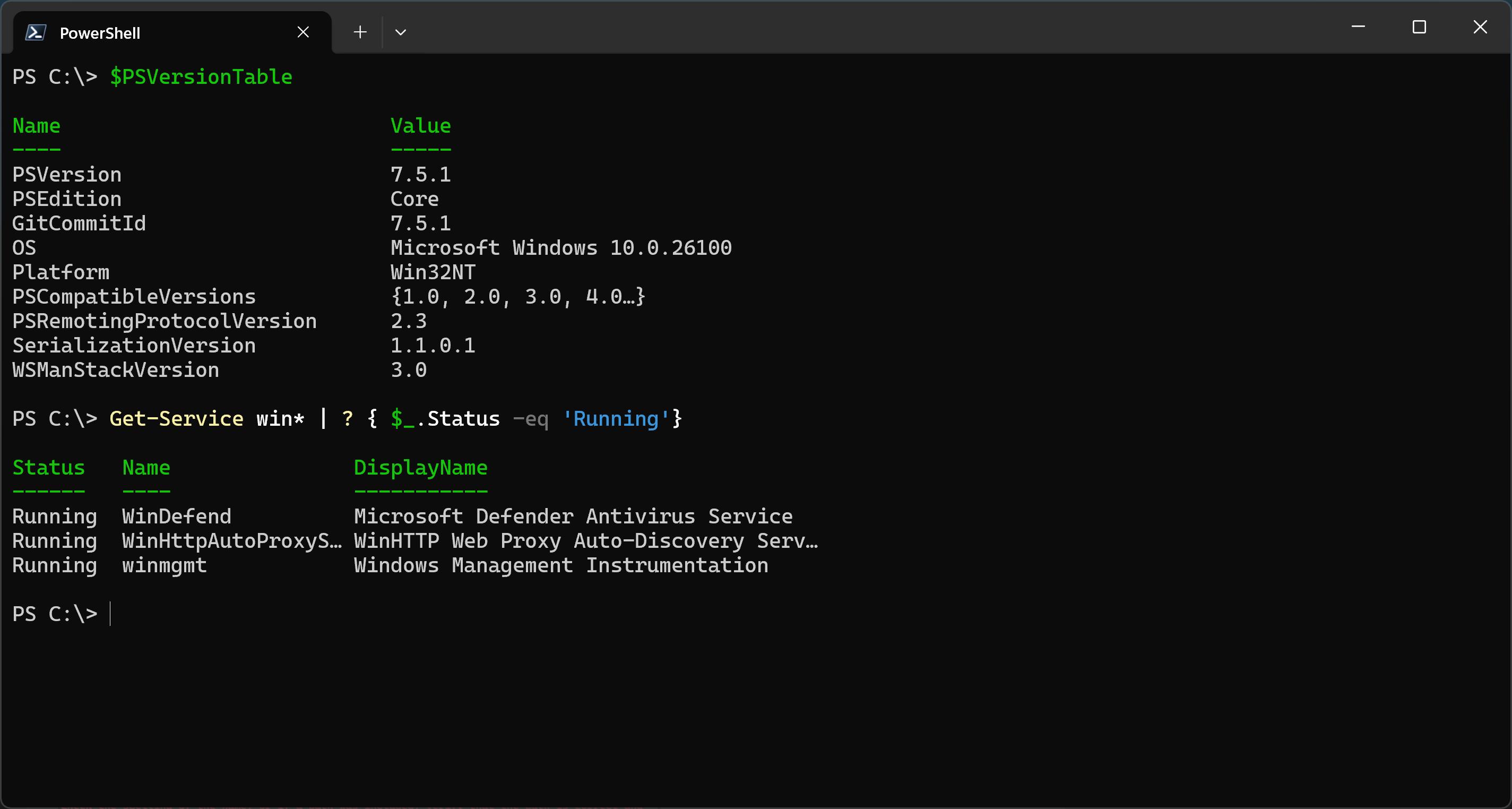Click the PSCompatibleVersions row label
The height and width of the screenshot is (809, 1512).
[134, 297]
